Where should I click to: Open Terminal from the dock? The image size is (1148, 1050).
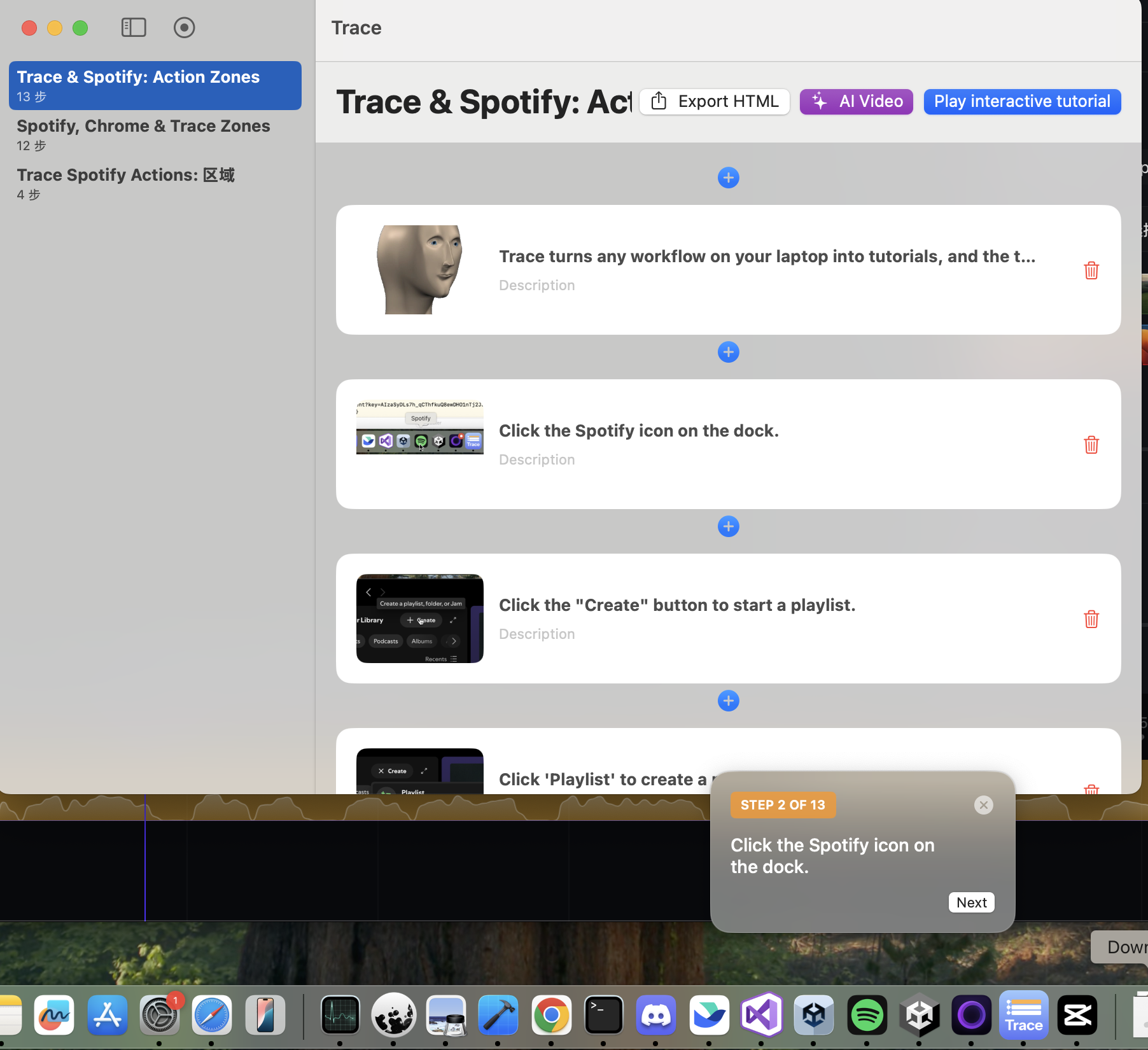(x=603, y=1015)
